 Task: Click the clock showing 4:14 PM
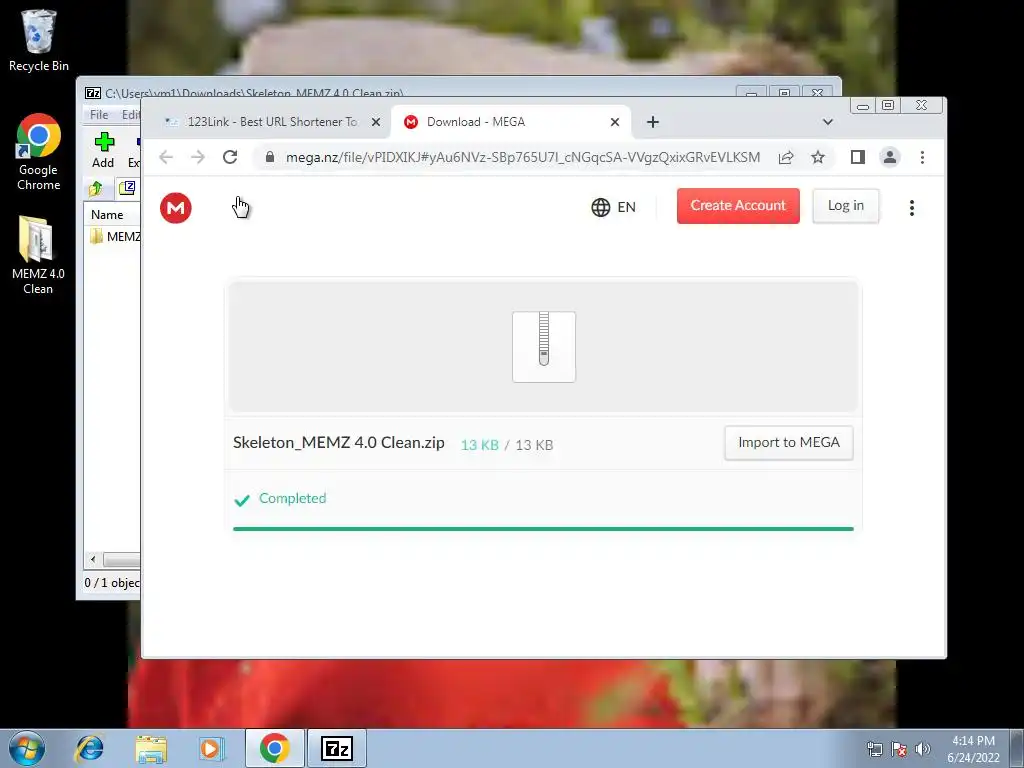point(973,749)
